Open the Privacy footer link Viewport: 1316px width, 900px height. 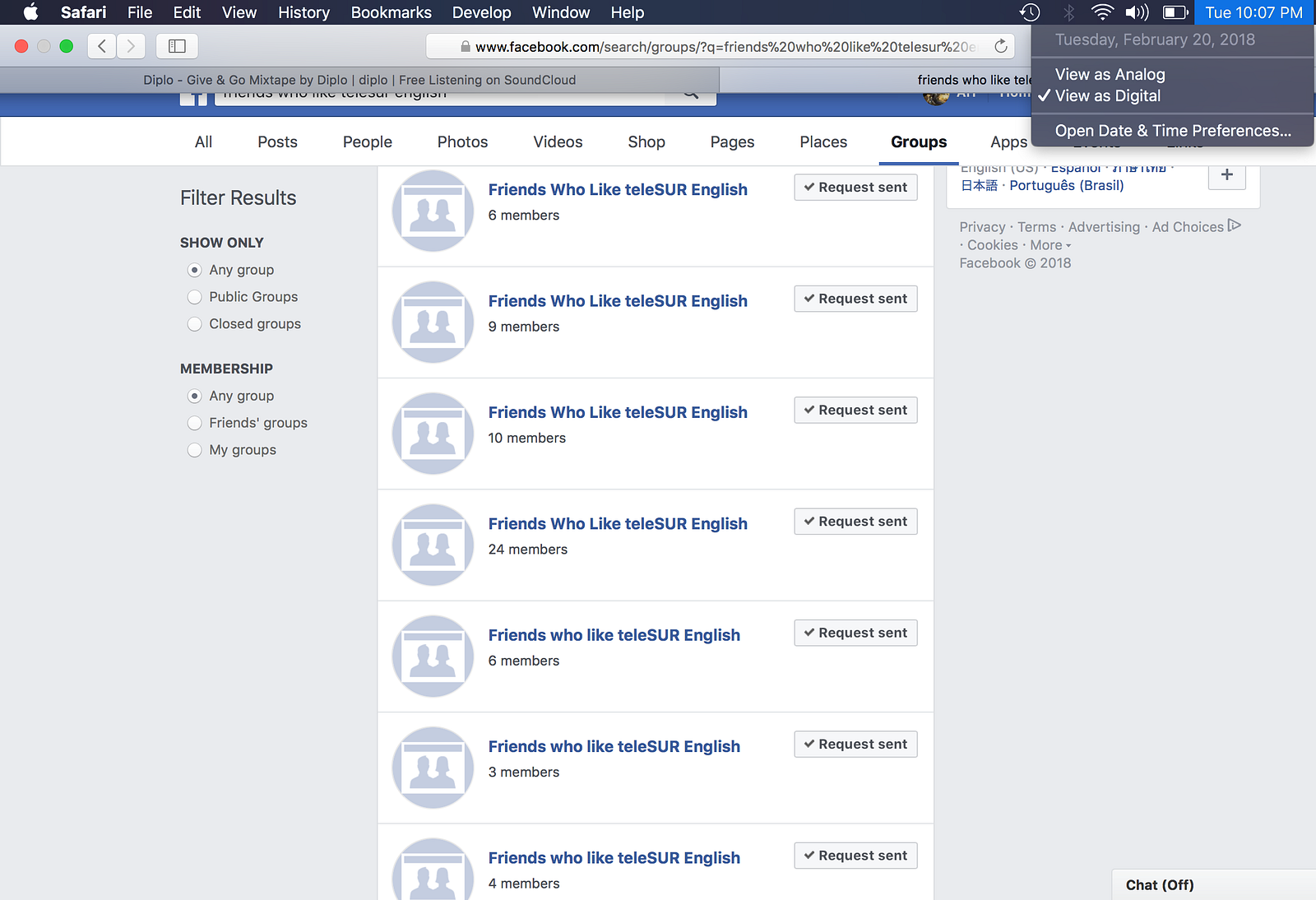pyautogui.click(x=982, y=227)
